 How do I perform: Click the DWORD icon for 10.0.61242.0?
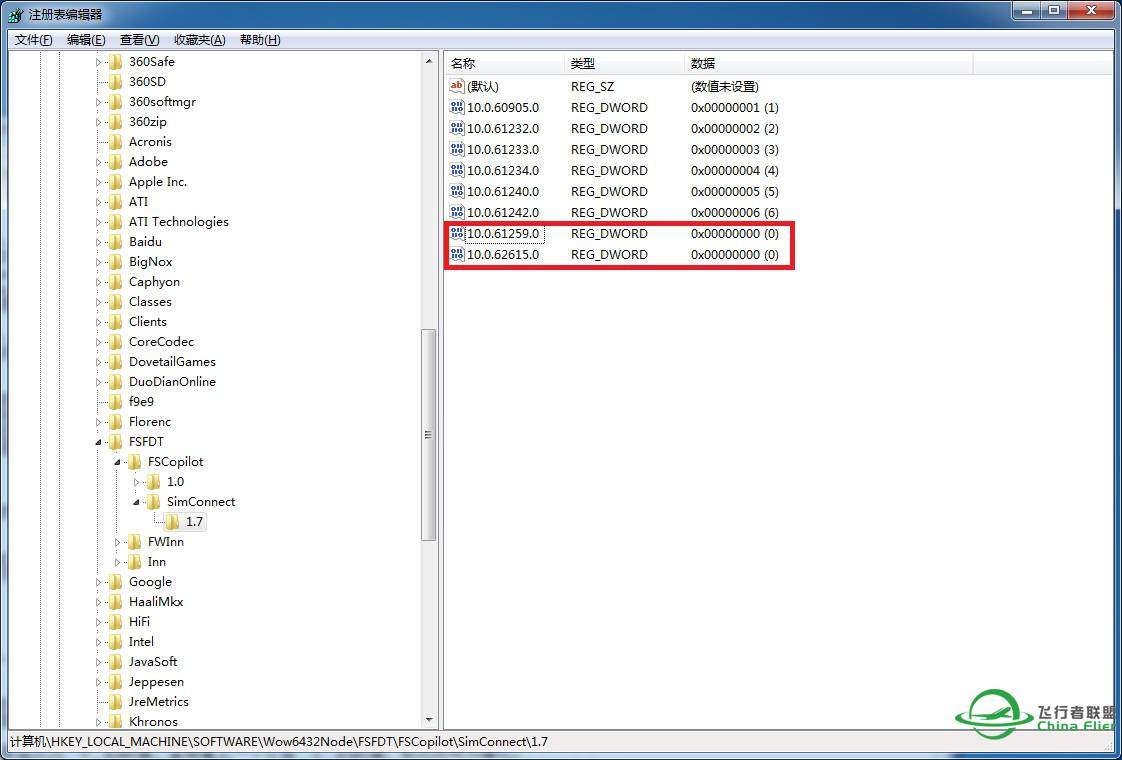[457, 213]
